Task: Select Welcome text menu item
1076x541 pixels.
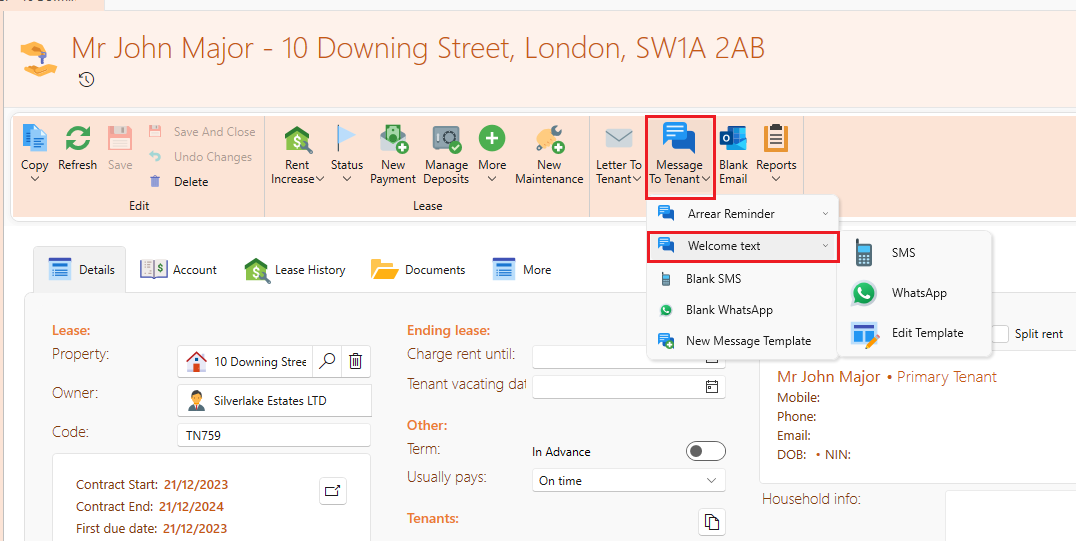Action: point(742,246)
